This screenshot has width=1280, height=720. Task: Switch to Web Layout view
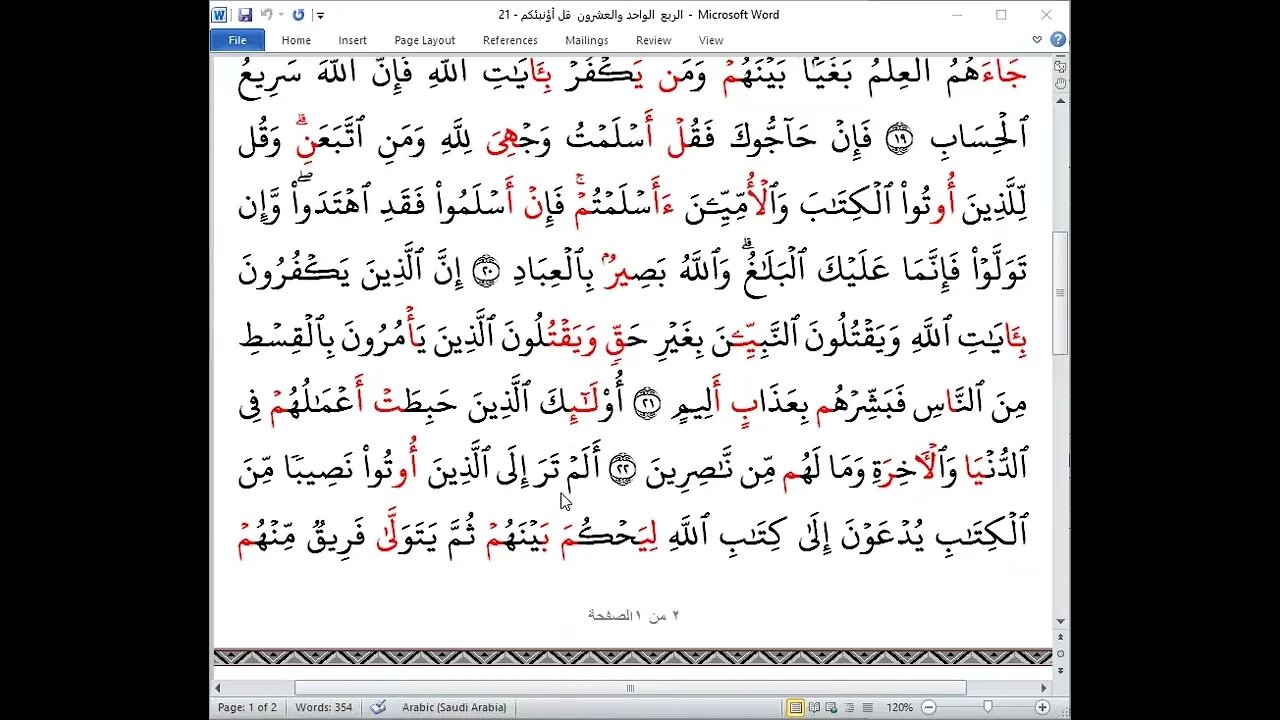(x=830, y=707)
